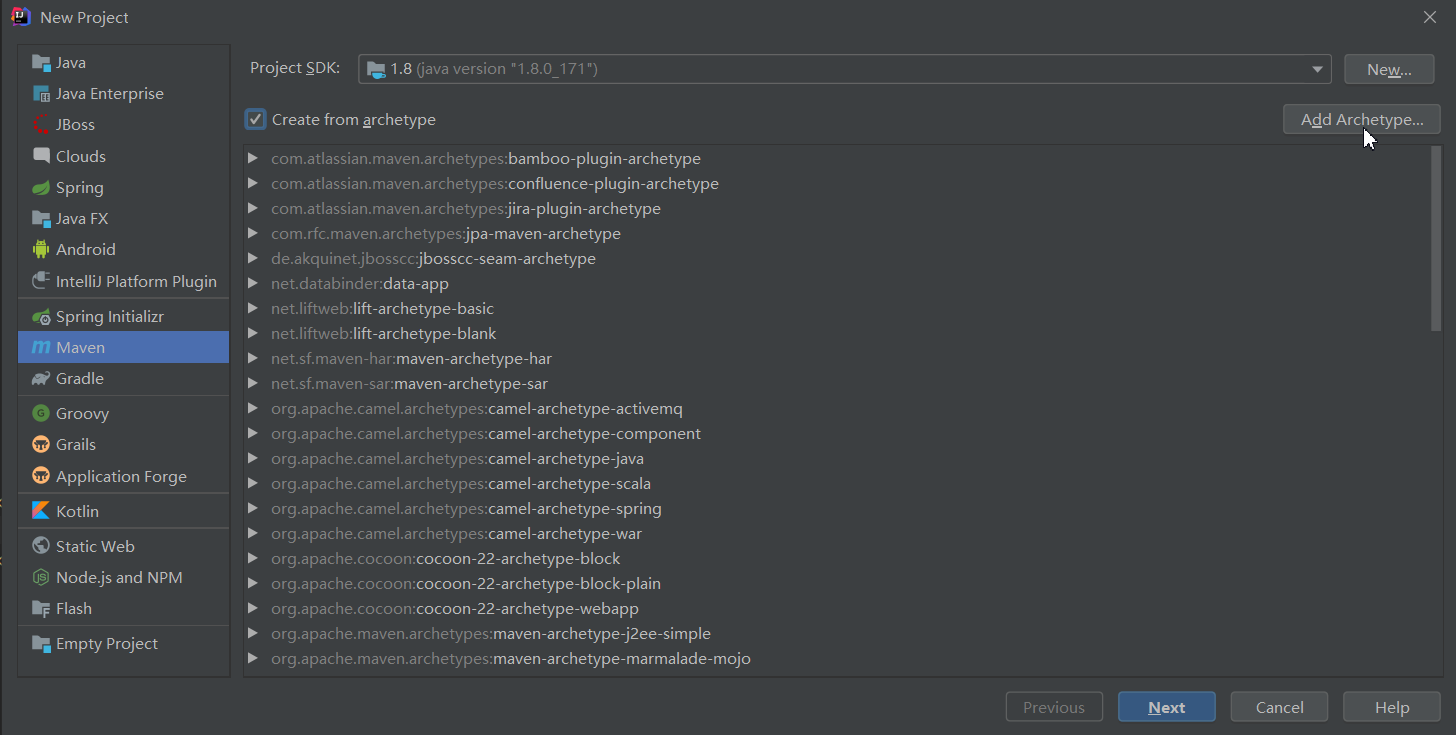Select cocoon-22-archetype-block-plain row
Image resolution: width=1456 pixels, height=735 pixels.
coord(837,583)
